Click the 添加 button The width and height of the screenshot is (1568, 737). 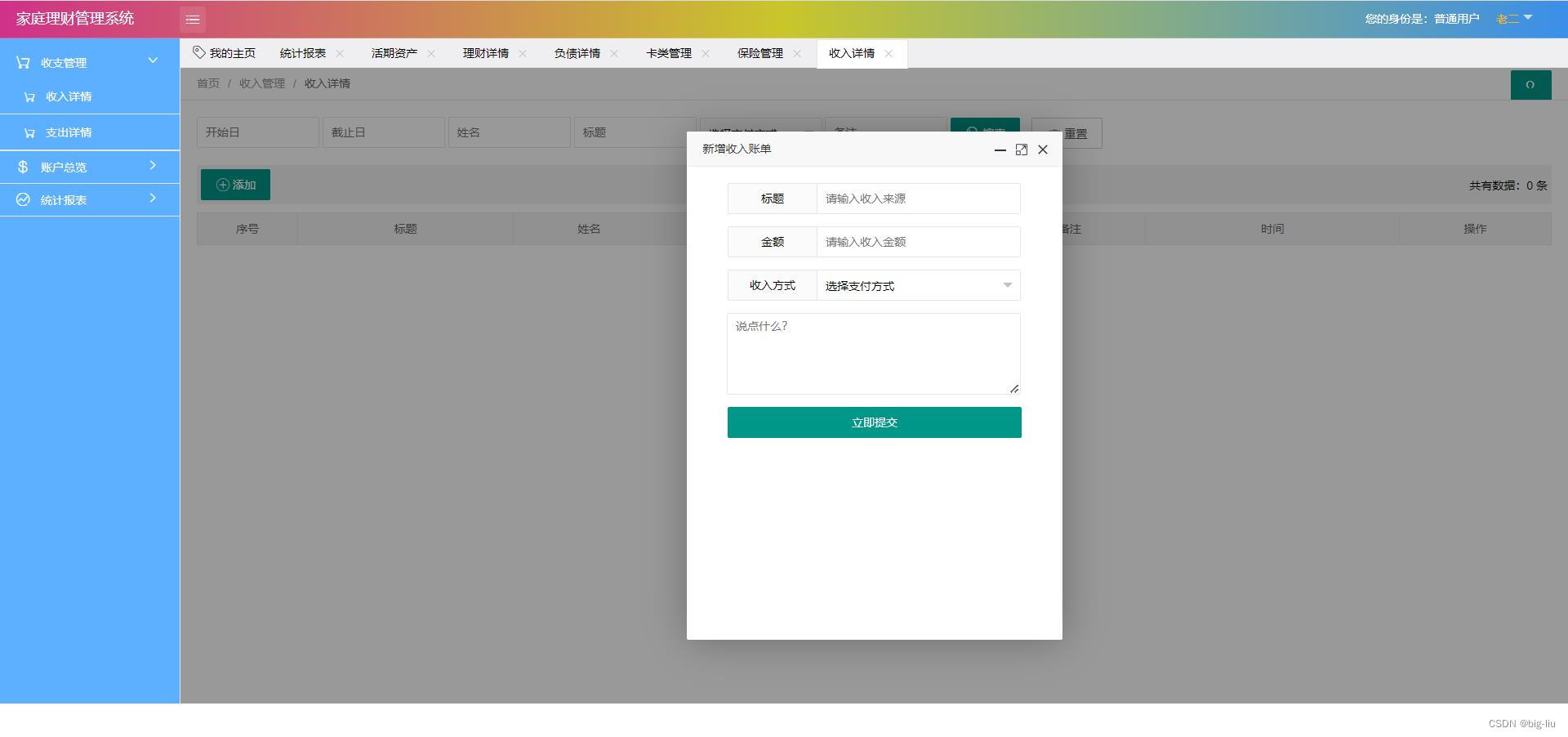click(235, 185)
